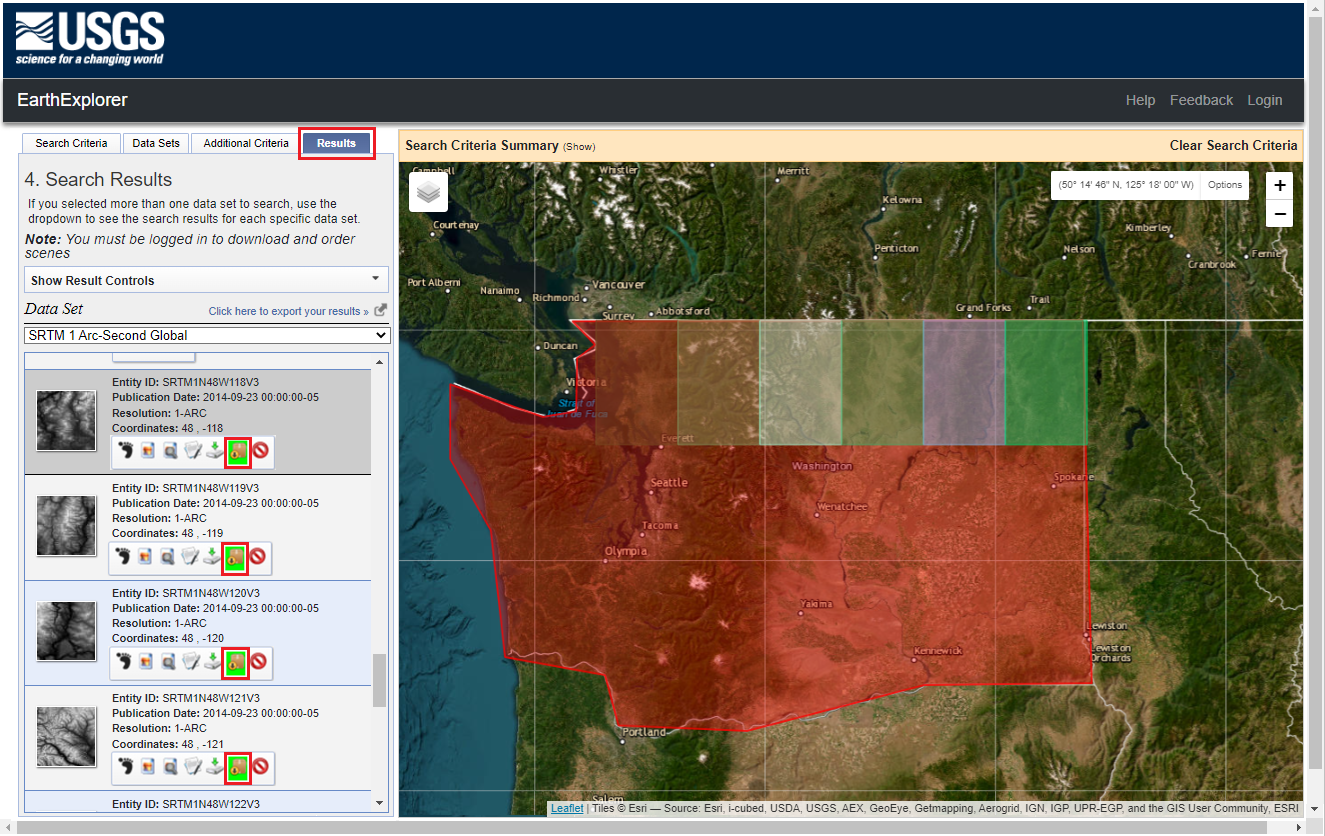This screenshot has width=1325, height=836.
Task: Download options for SRTM1N48W119V3
Action: (x=213, y=557)
